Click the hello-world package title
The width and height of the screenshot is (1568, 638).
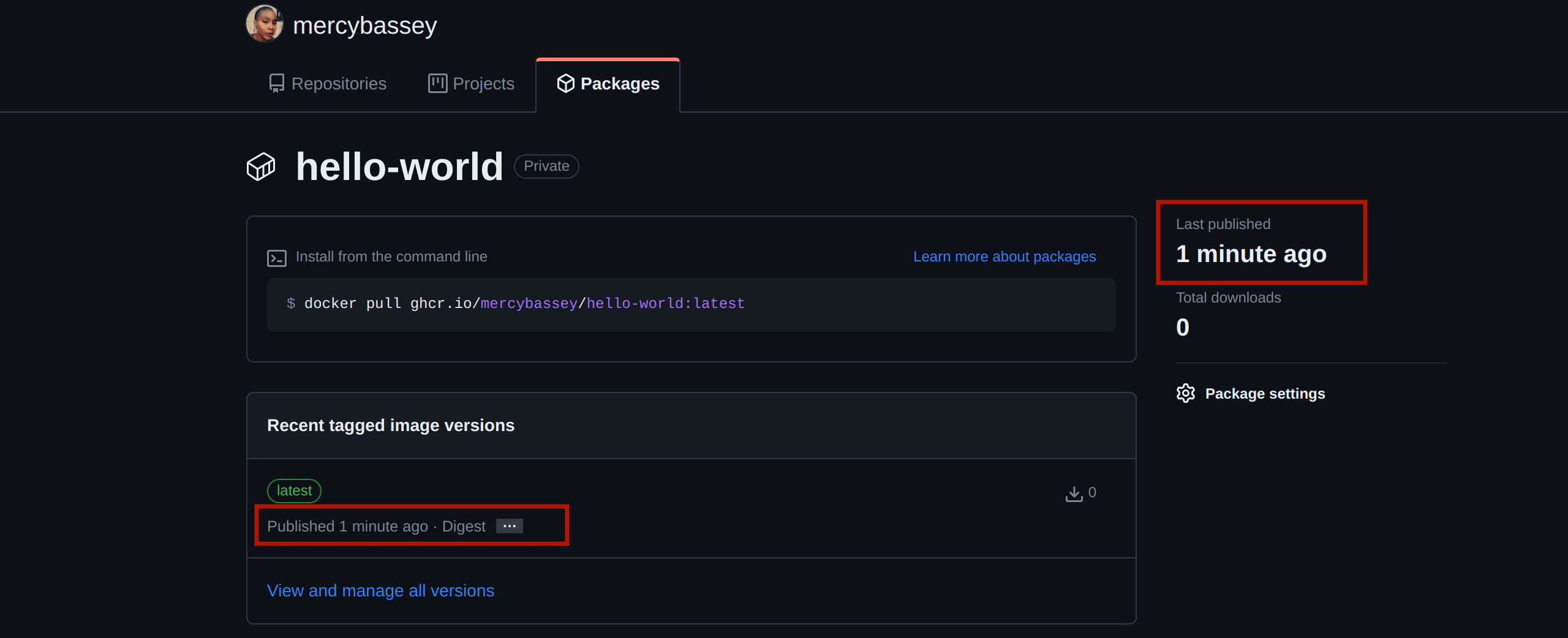[399, 167]
